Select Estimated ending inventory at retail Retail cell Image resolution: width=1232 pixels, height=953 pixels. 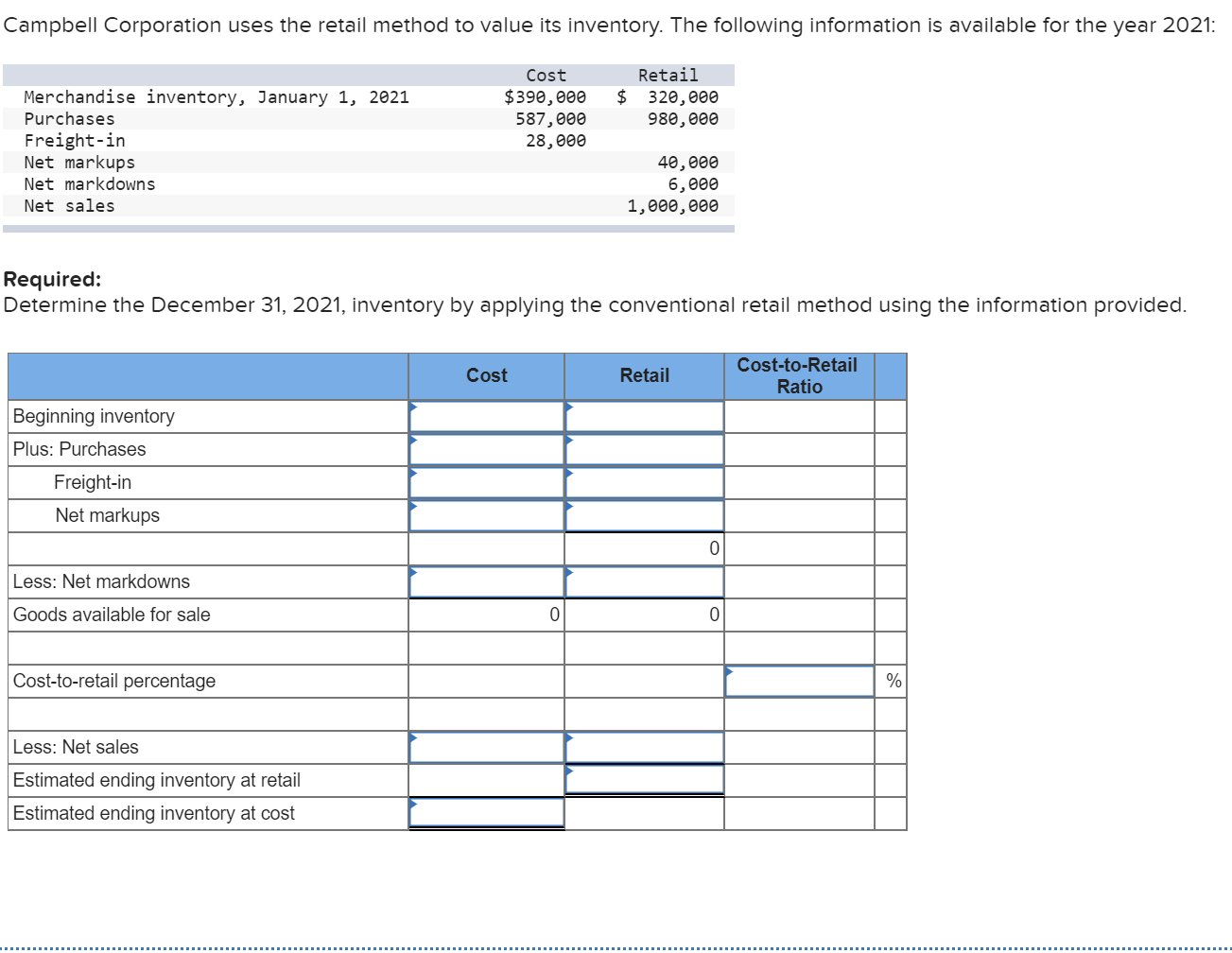[x=645, y=780]
